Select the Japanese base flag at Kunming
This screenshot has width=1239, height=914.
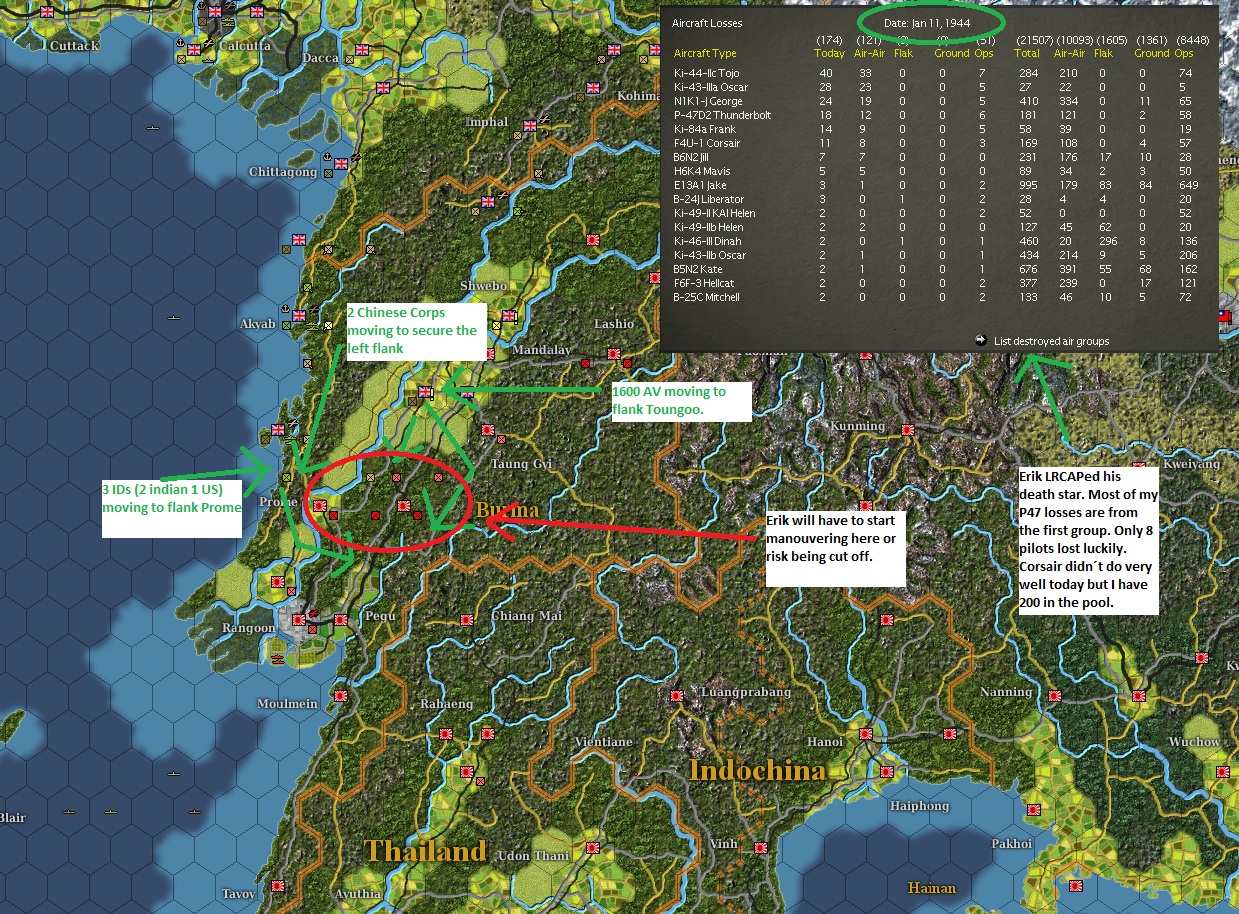909,430
